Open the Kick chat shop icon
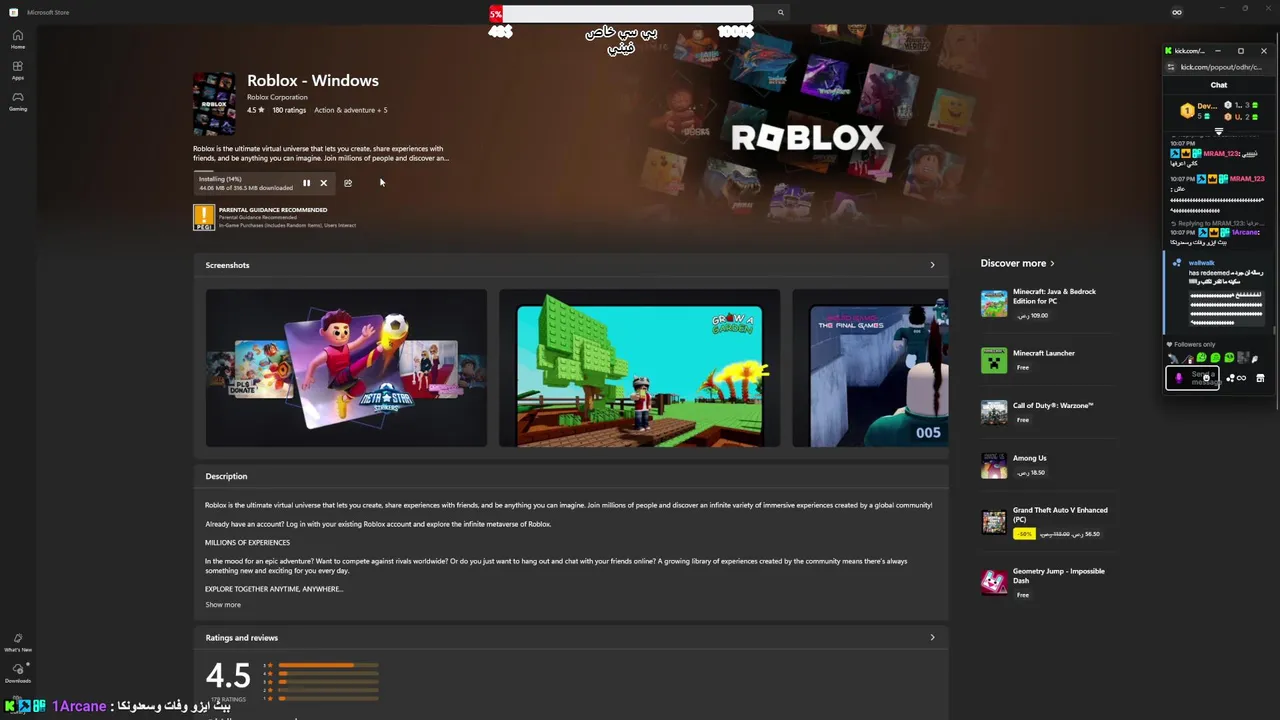 [1260, 378]
